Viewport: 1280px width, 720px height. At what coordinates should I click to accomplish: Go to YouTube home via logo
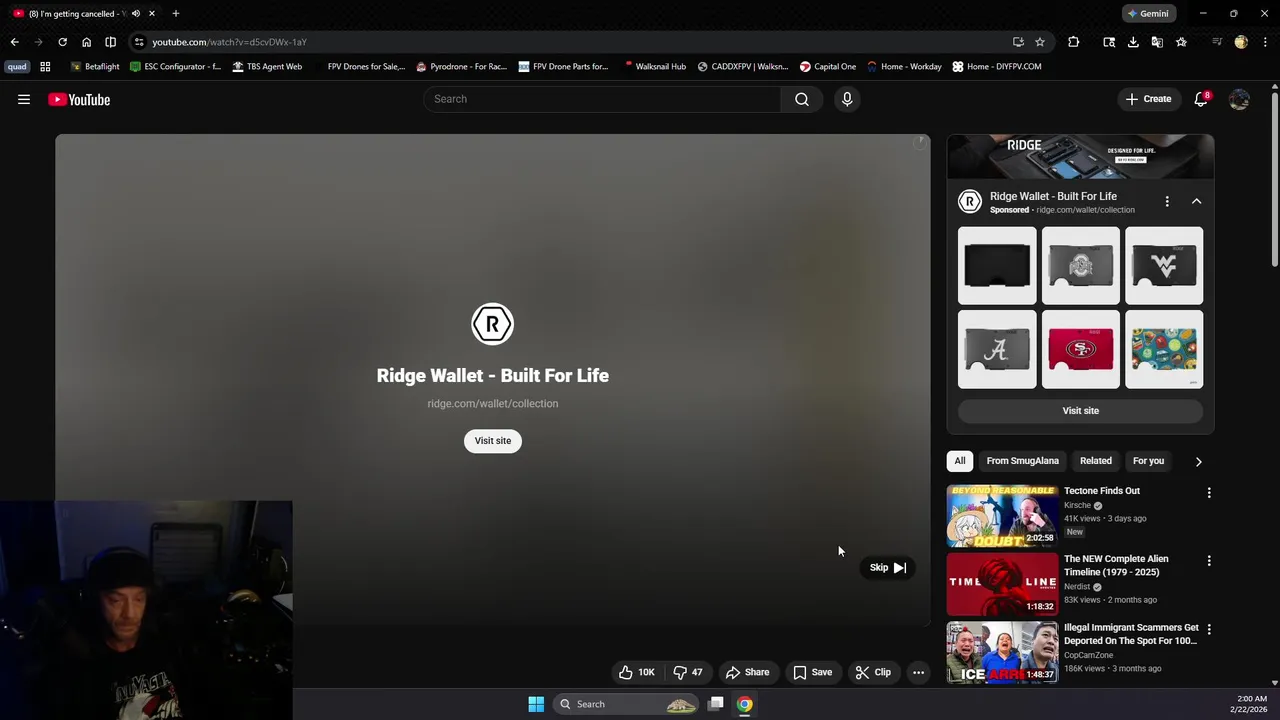pos(79,99)
